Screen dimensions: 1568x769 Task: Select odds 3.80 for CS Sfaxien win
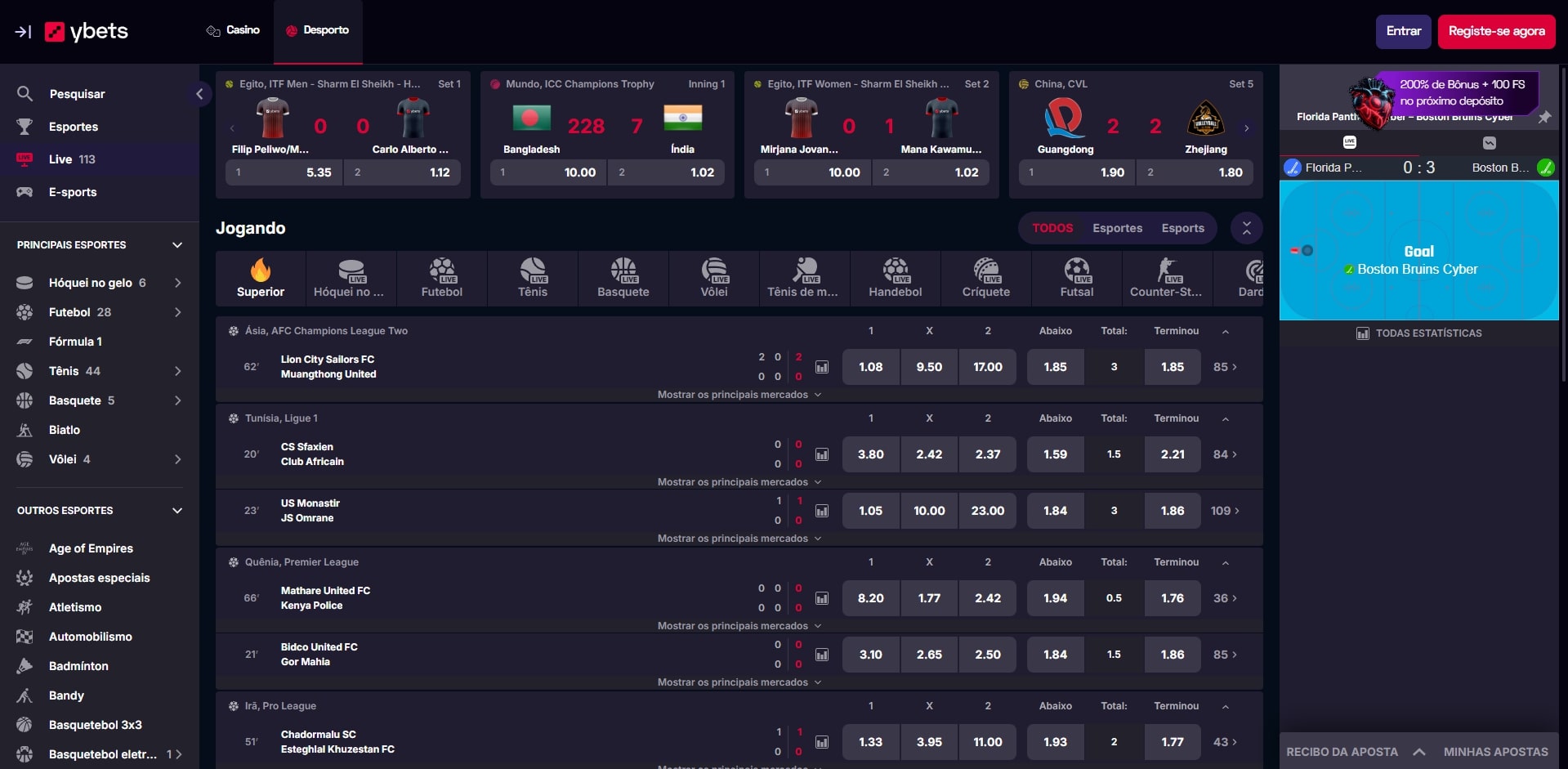pos(870,454)
